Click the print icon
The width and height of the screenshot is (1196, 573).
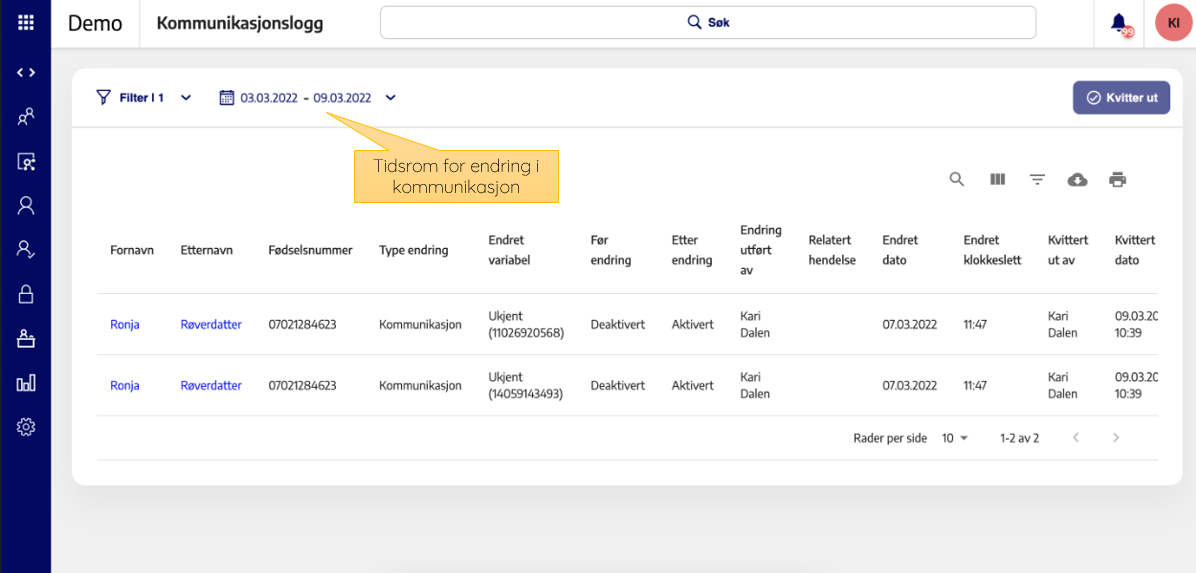pos(1117,179)
